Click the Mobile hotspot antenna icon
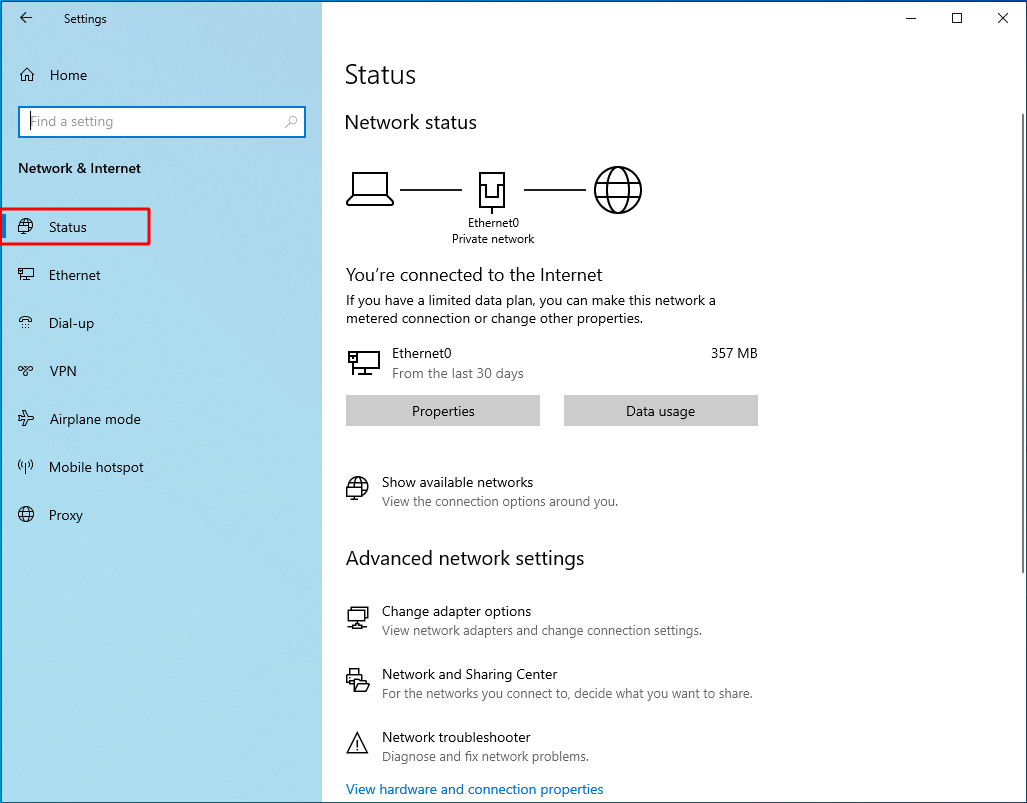1027x803 pixels. (26, 466)
